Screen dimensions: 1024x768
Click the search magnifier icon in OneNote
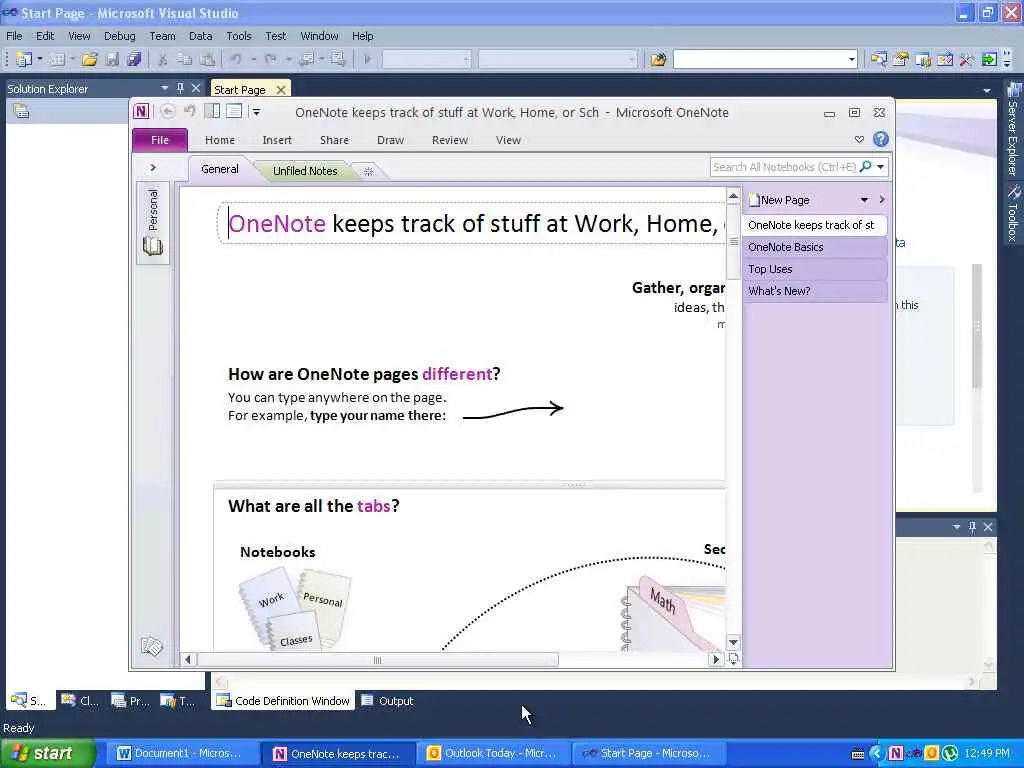[865, 167]
